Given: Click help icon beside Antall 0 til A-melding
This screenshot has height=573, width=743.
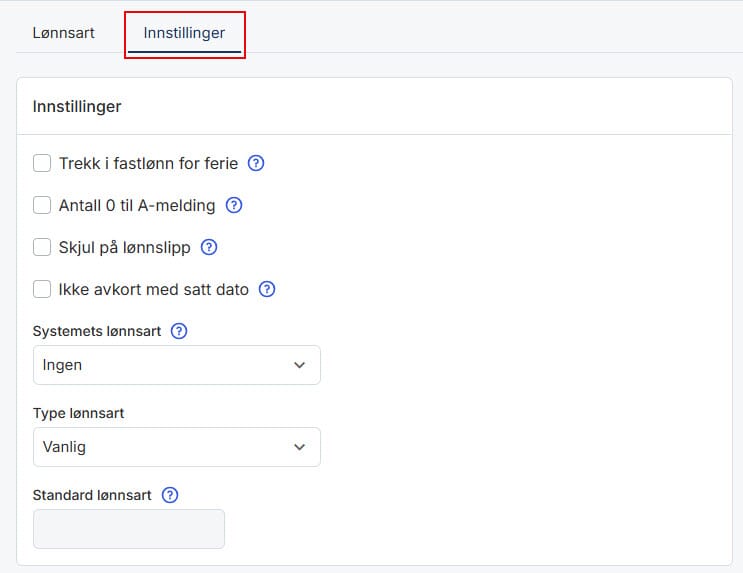Looking at the screenshot, I should [234, 206].
